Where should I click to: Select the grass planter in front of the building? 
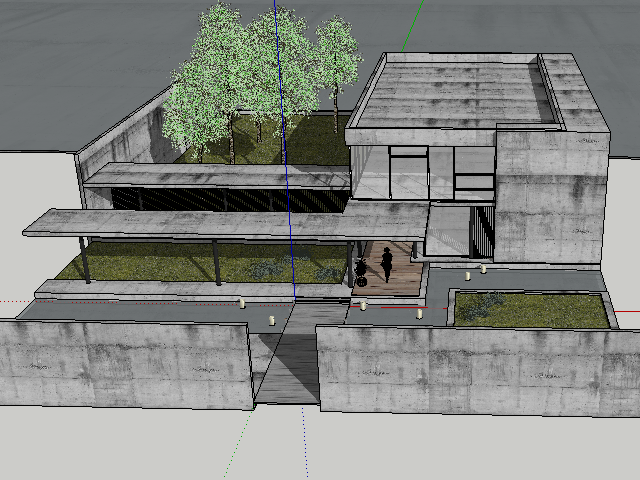pos(531,310)
